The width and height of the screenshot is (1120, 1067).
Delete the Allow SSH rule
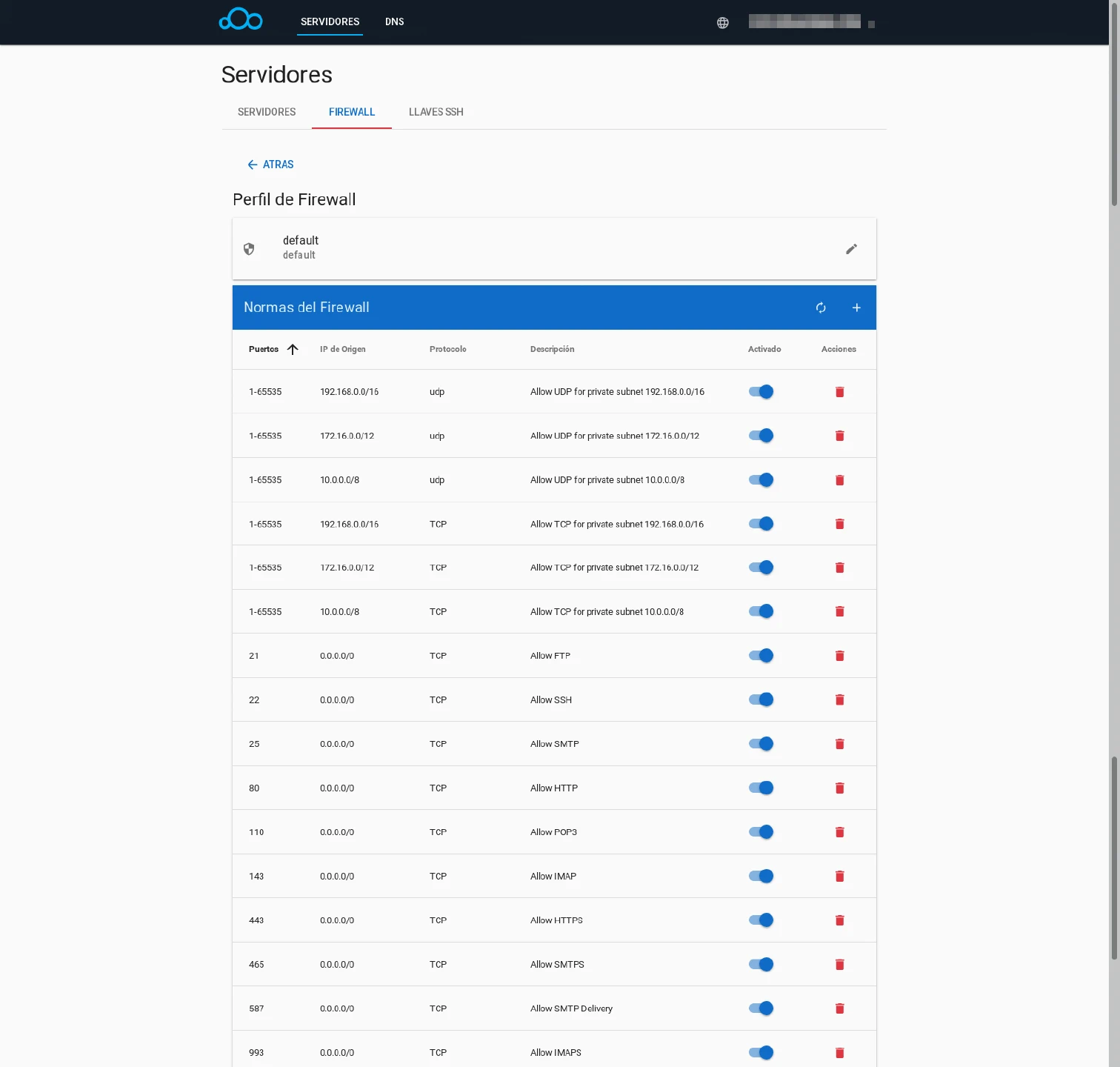click(839, 700)
